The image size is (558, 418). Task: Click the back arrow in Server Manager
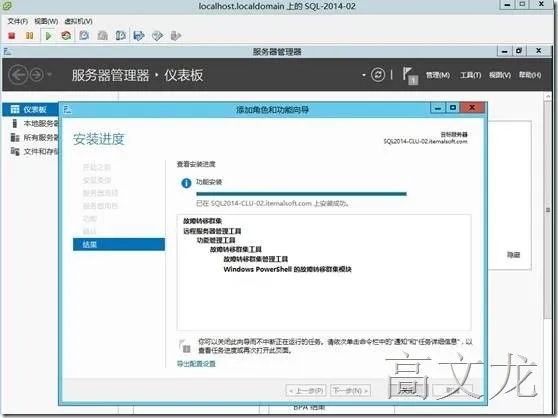coord(18,75)
